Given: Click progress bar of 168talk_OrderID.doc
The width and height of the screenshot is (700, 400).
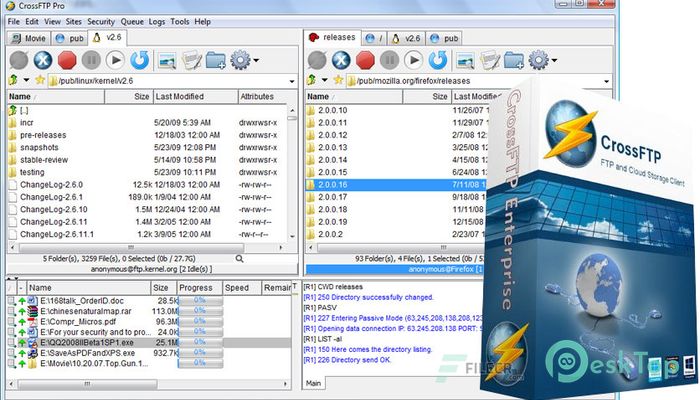Looking at the screenshot, I should pyautogui.click(x=200, y=301).
